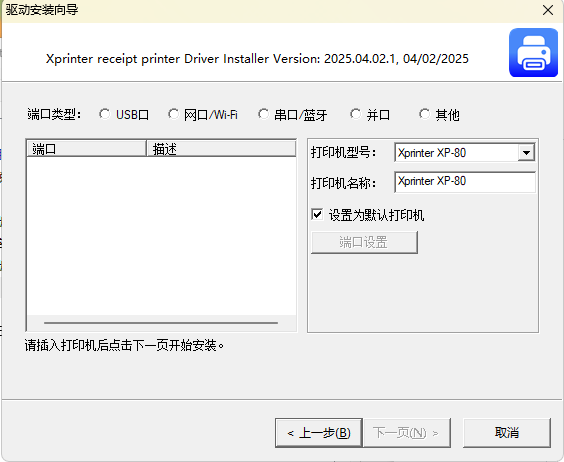564x462 pixels.
Task: Open the 打印机型号 dropdown arrow
Action: pos(526,153)
